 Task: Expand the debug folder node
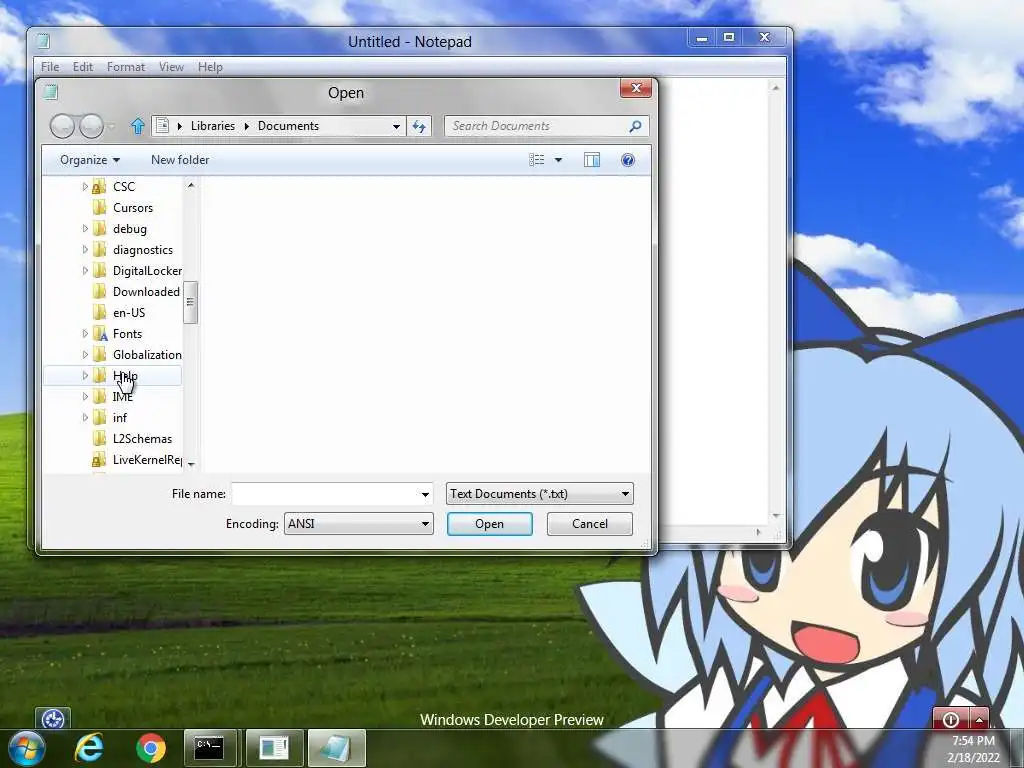(x=85, y=229)
